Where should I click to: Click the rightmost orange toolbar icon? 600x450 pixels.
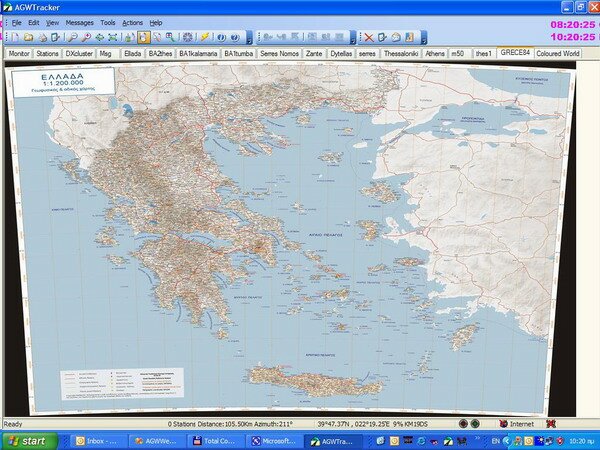coord(410,38)
